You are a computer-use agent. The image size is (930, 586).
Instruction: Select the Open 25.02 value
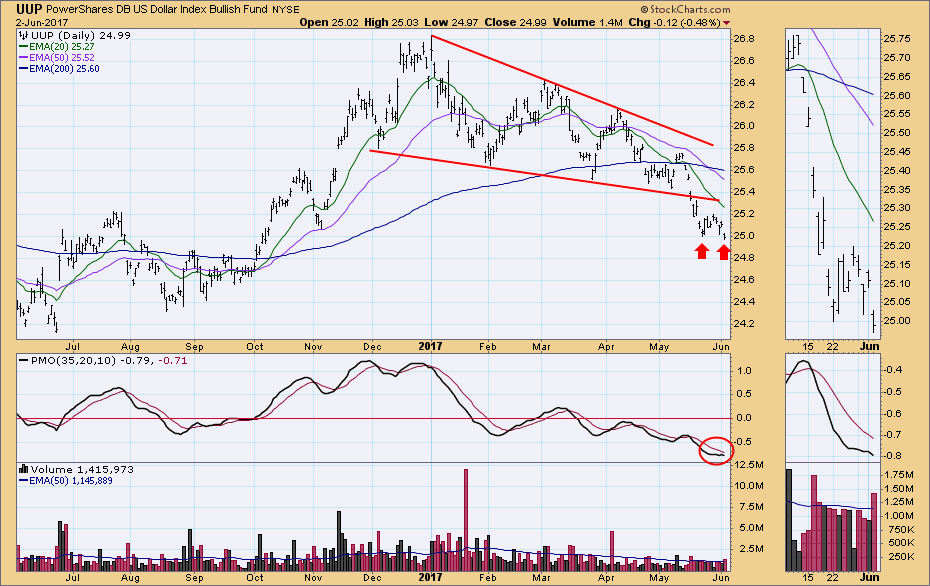point(329,23)
